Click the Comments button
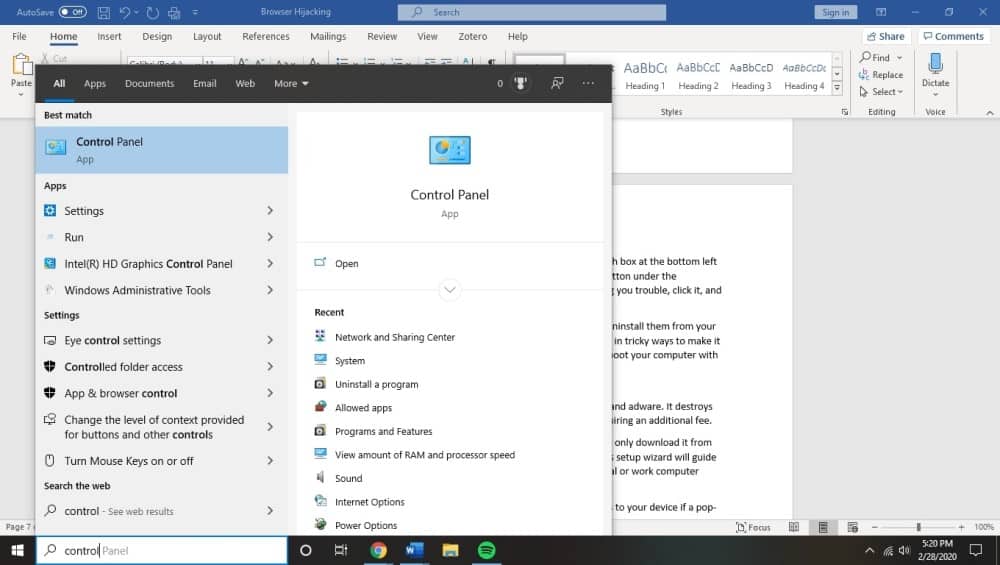 [953, 36]
